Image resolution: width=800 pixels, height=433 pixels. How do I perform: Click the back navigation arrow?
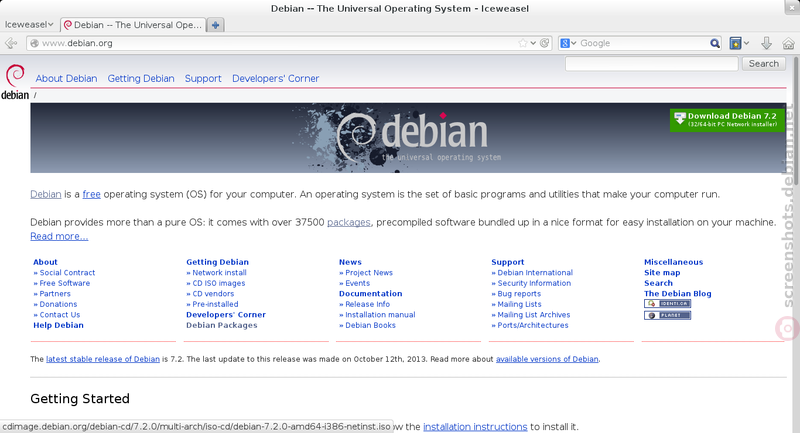pyautogui.click(x=11, y=43)
